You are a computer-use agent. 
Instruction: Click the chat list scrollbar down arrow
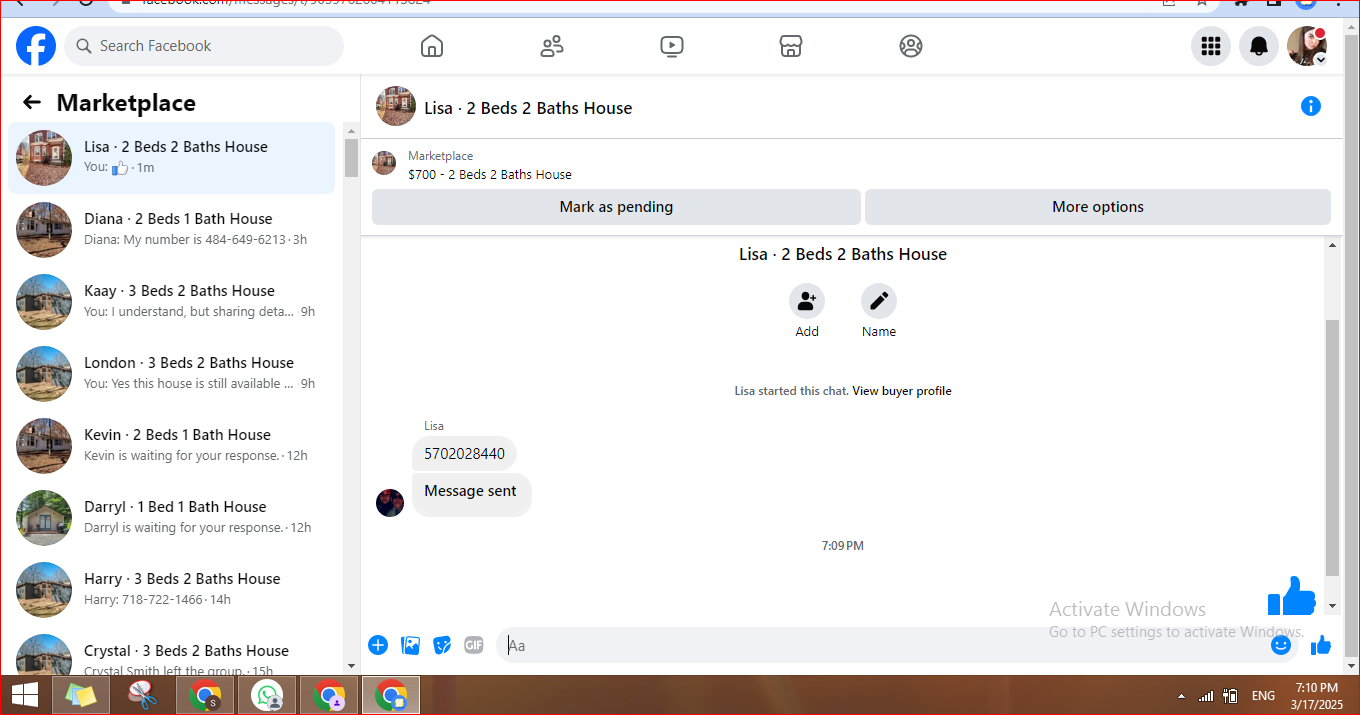(351, 666)
